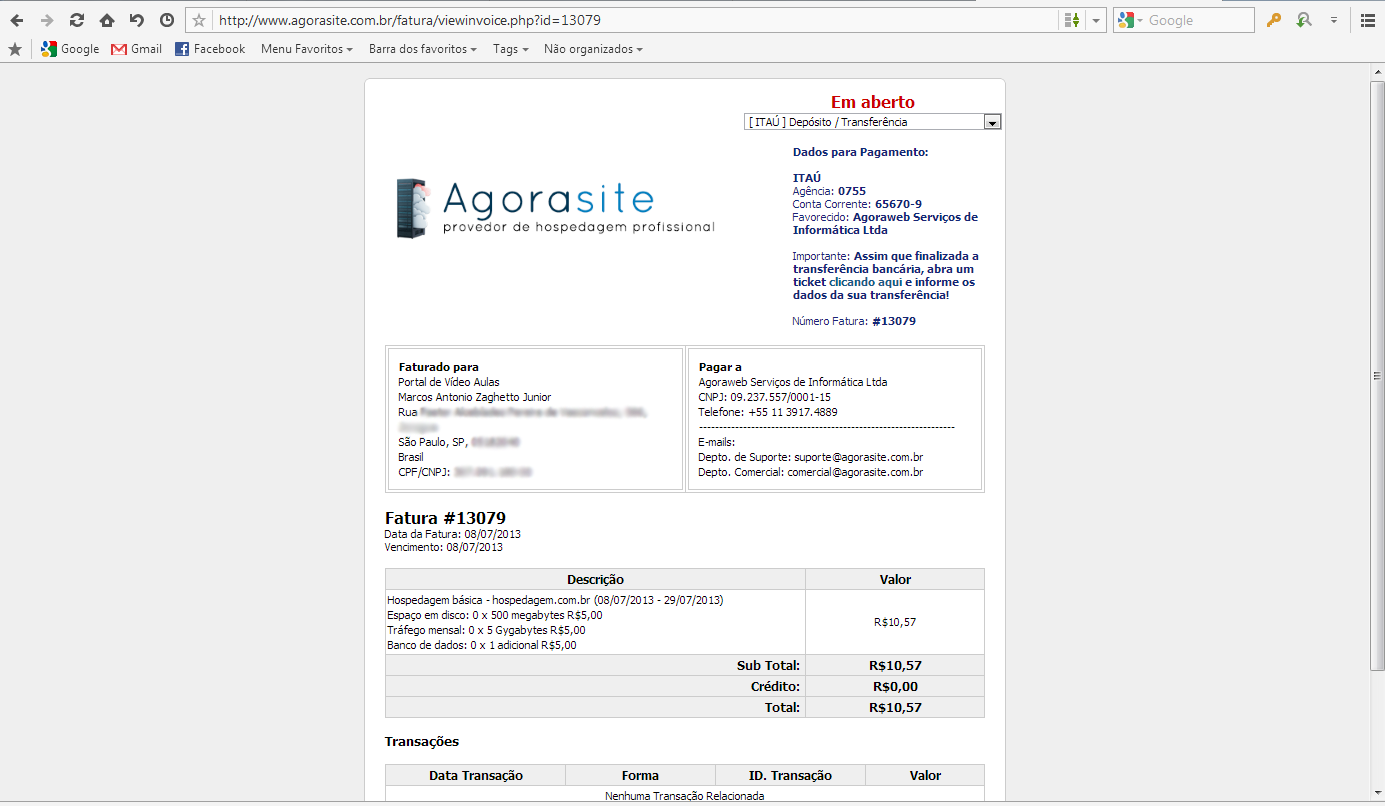Expand the Tags bookmark folder
The image size is (1385, 806).
510,48
